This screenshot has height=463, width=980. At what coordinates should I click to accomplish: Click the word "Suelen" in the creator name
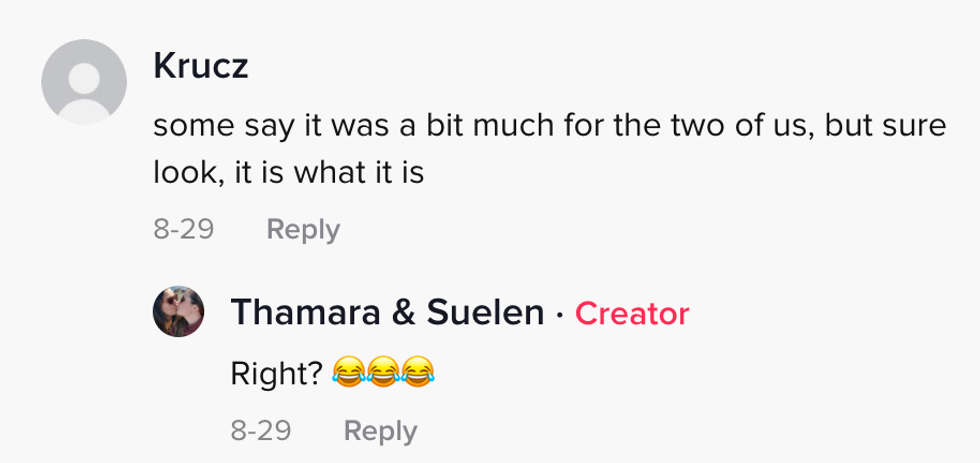point(485,313)
